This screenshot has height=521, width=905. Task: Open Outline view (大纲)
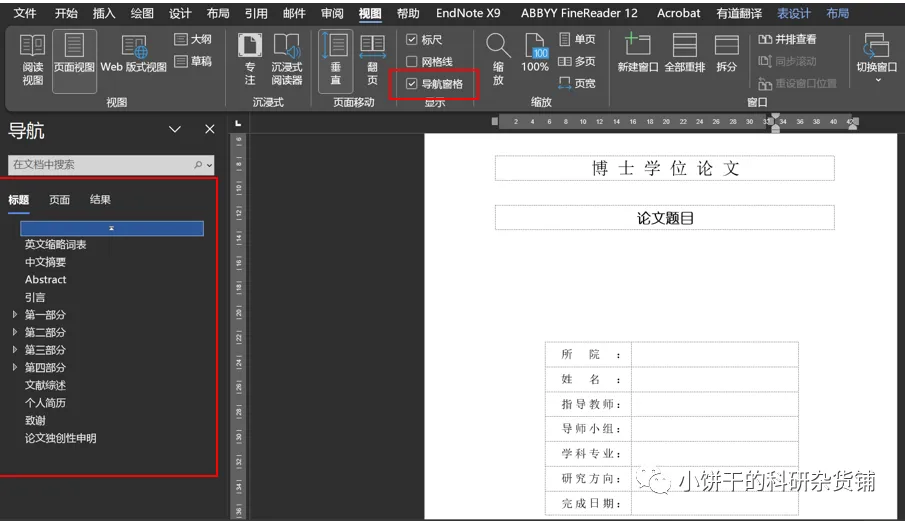193,39
